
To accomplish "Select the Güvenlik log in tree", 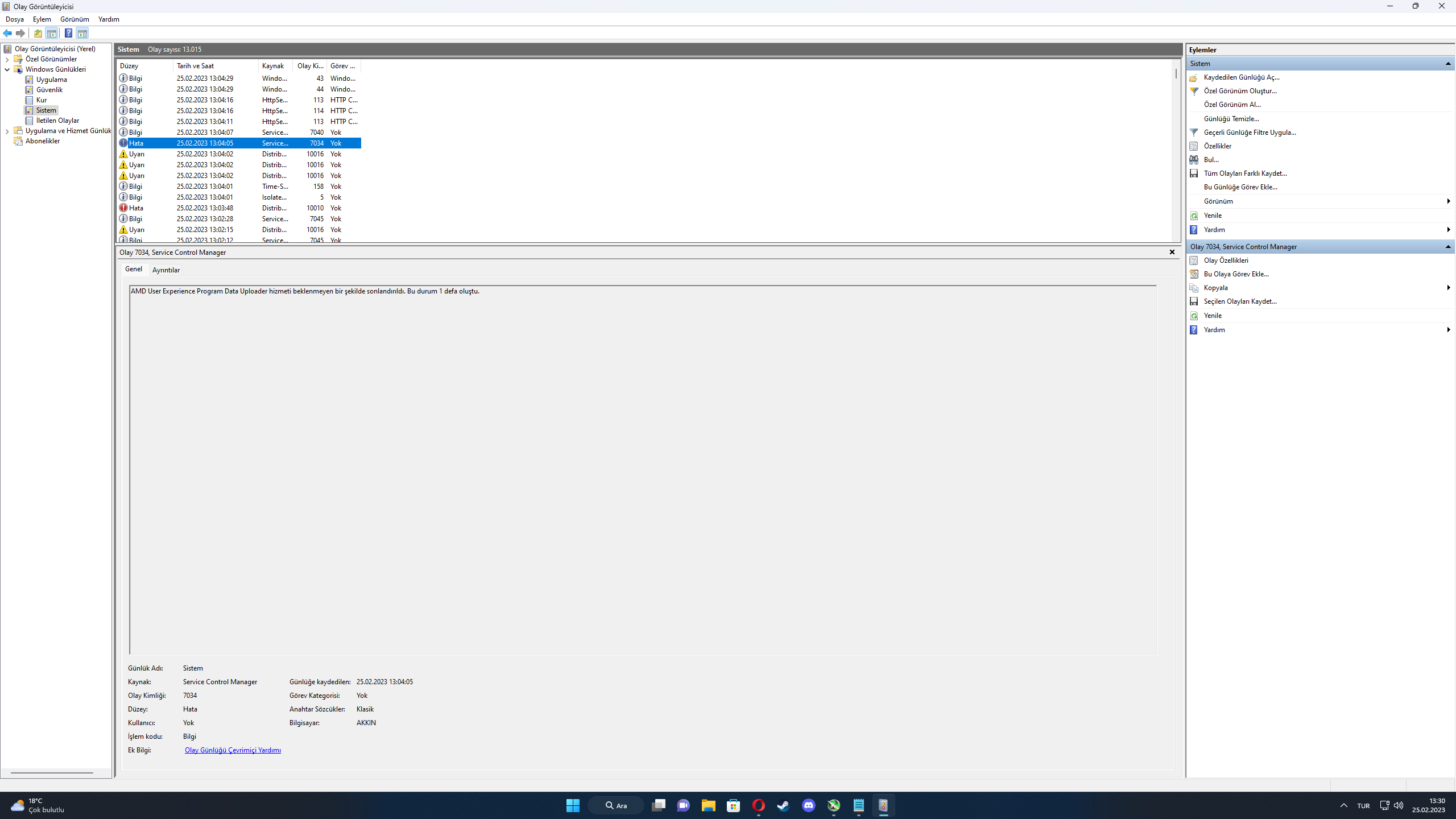I will 49,90.
